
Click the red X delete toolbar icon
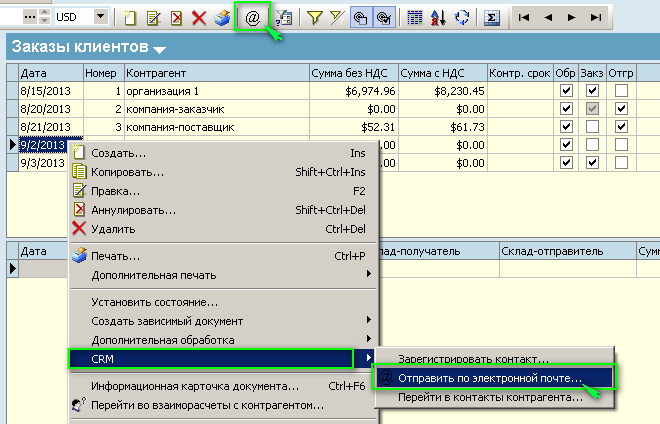199,18
